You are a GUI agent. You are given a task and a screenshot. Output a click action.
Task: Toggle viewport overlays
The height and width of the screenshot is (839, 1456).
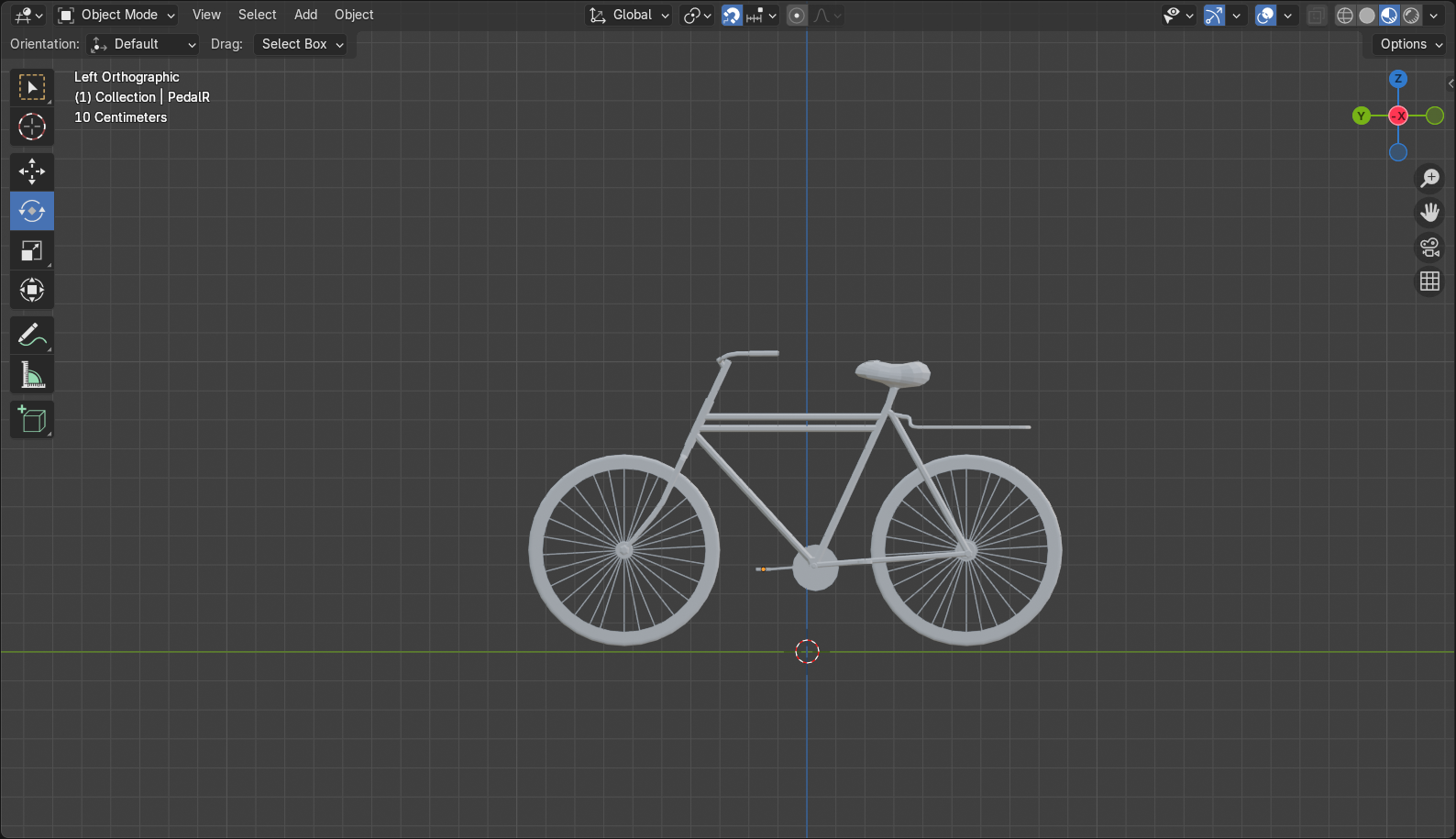pyautogui.click(x=1265, y=16)
